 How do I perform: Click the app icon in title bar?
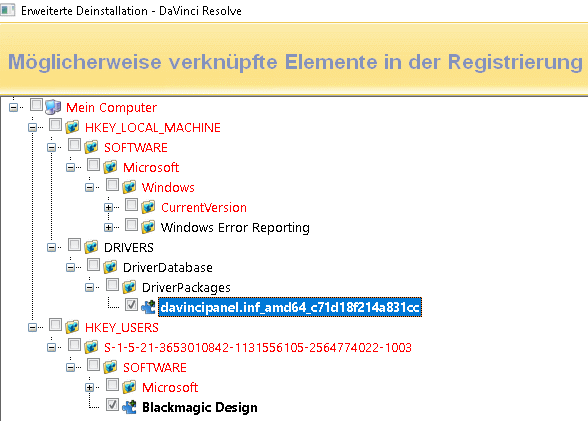pyautogui.click(x=8, y=10)
